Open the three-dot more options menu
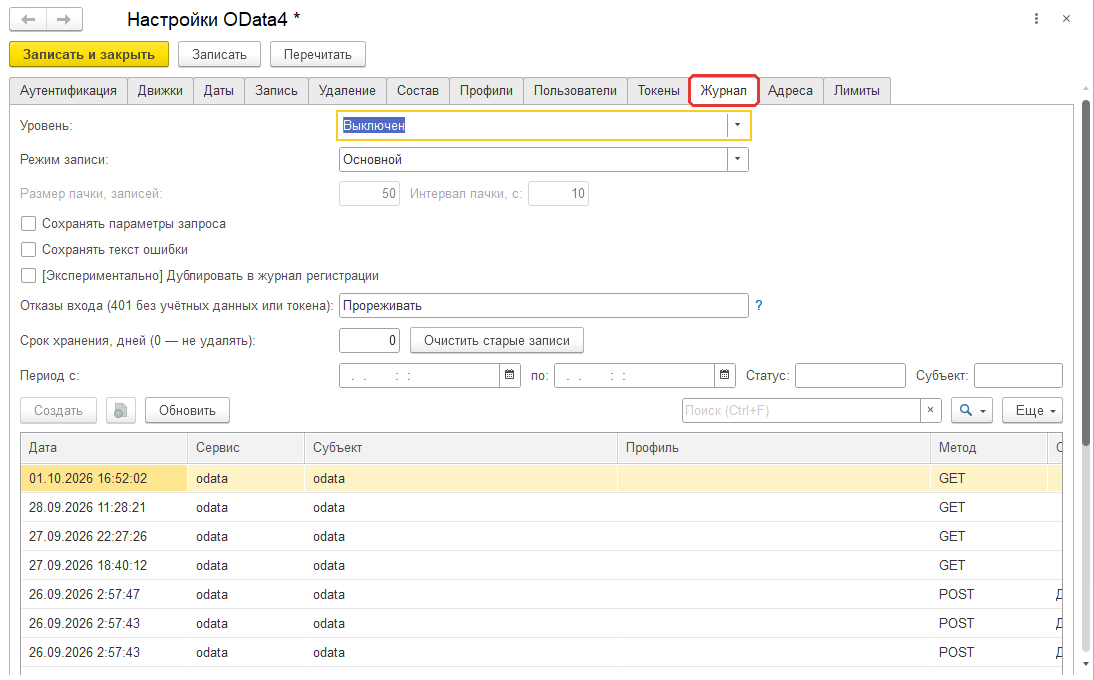This screenshot has height=680, width=1094. pyautogui.click(x=1036, y=19)
